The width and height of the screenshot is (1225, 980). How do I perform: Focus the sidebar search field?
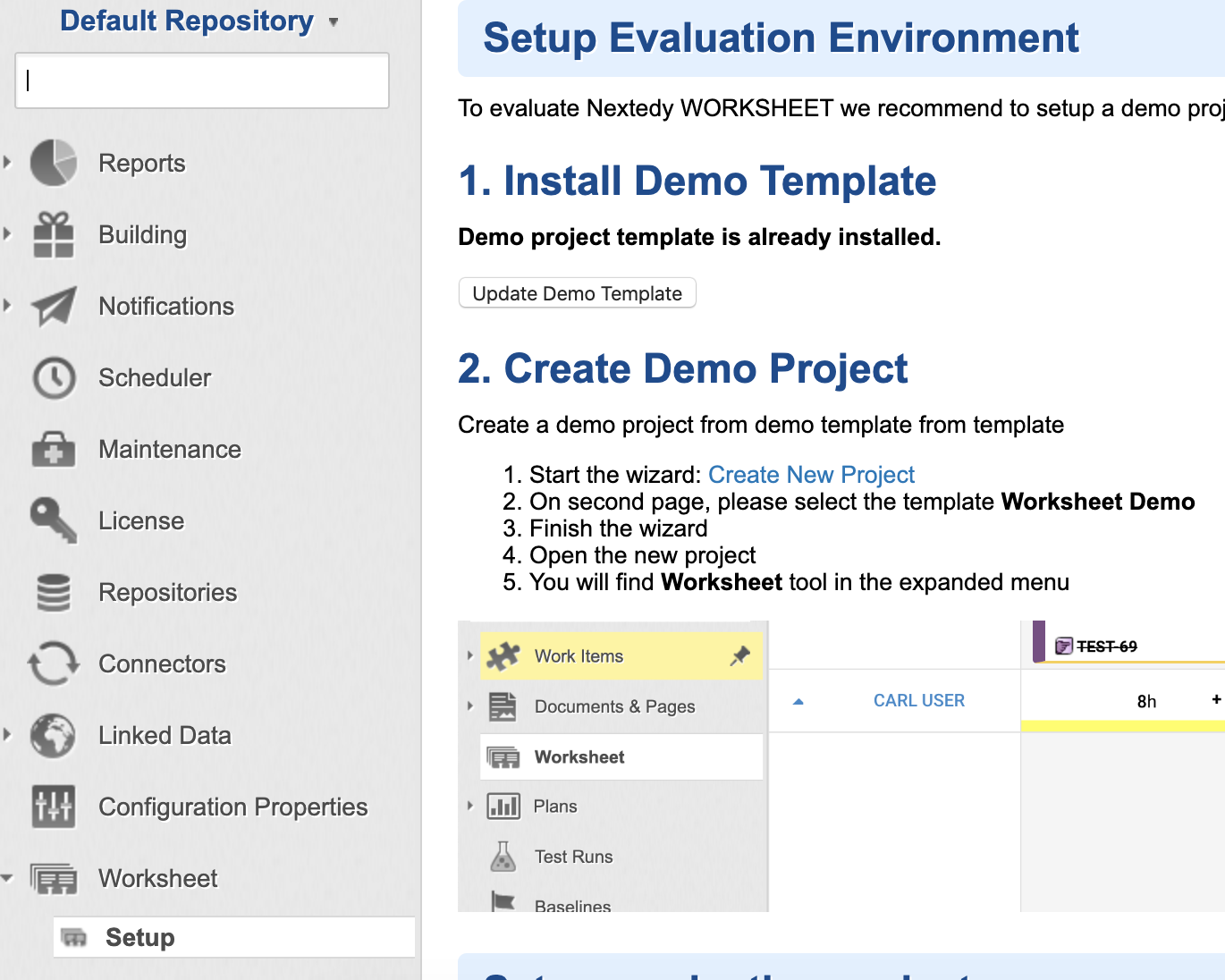[x=202, y=80]
